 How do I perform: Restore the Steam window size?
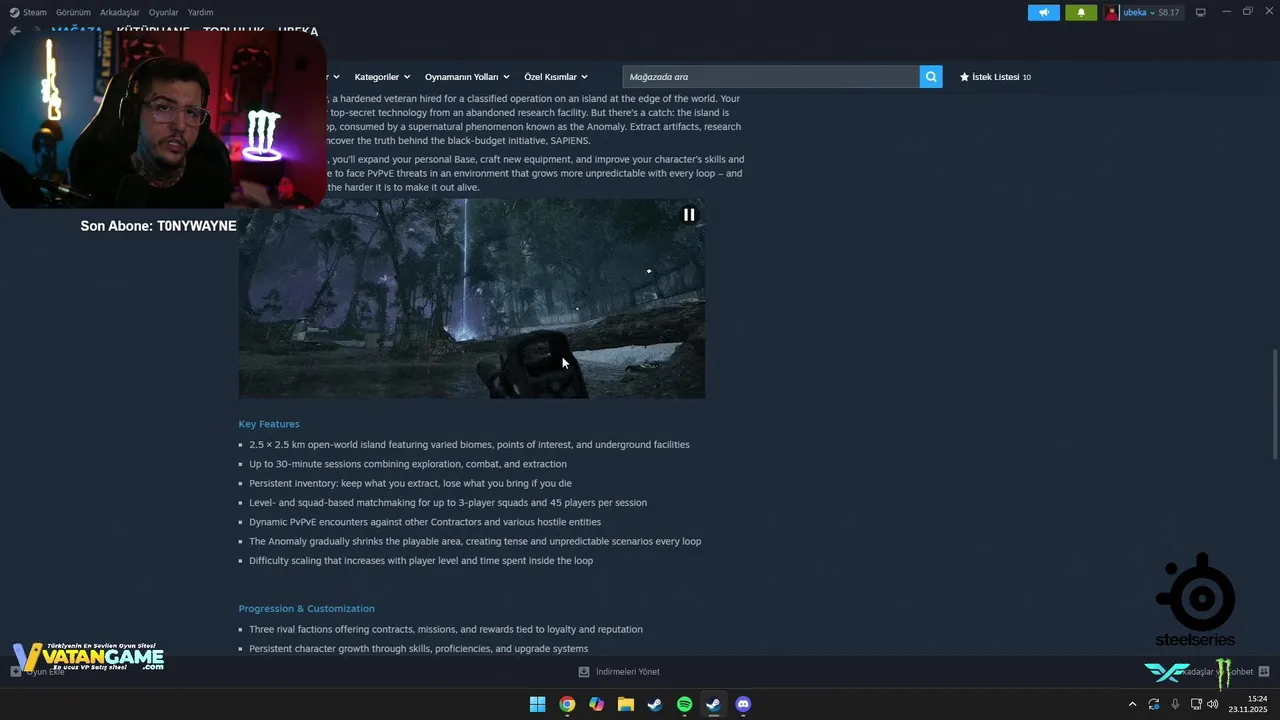[x=1247, y=12]
